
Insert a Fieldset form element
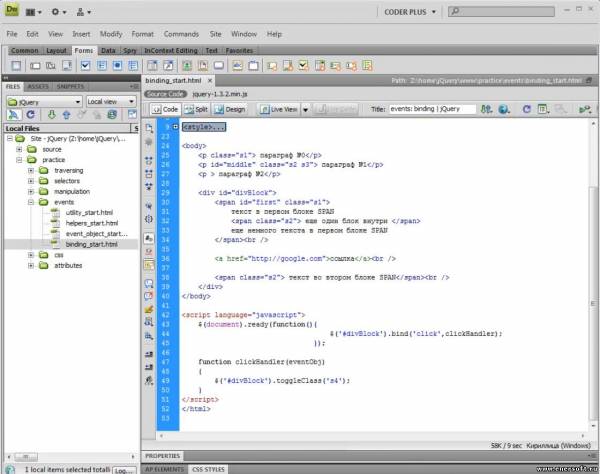point(253,66)
